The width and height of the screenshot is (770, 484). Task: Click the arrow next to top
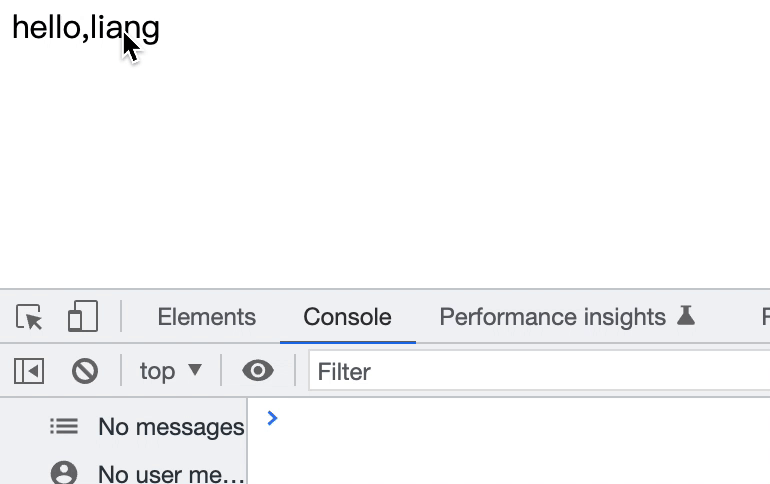click(x=195, y=371)
